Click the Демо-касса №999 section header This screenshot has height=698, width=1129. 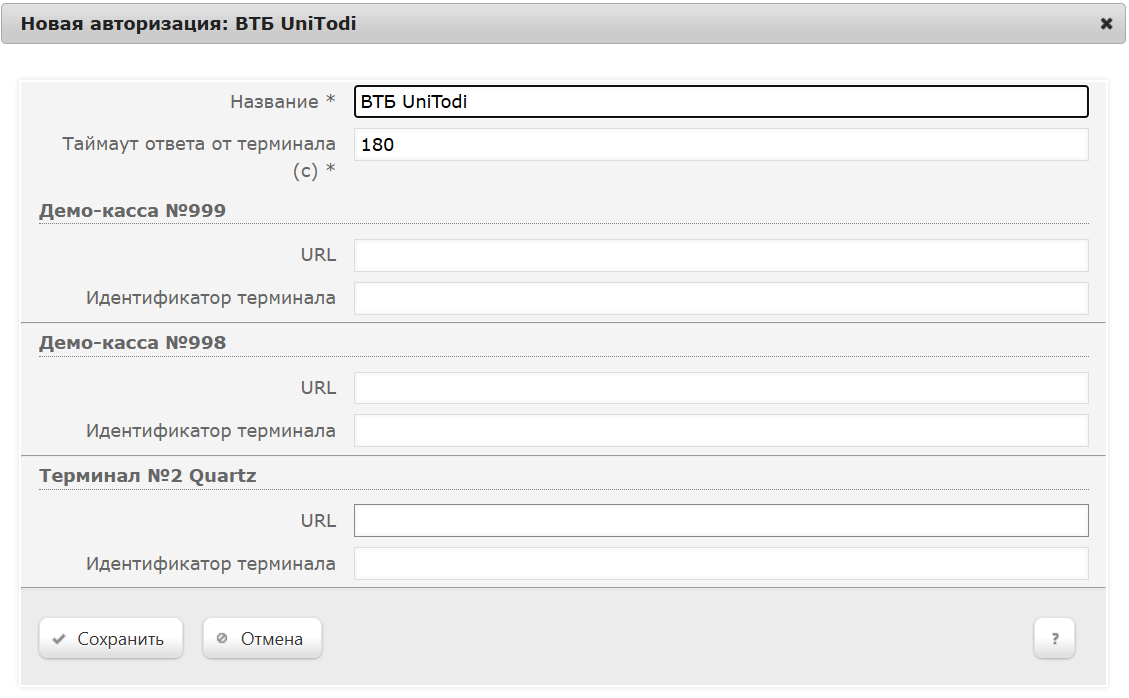tap(132, 211)
